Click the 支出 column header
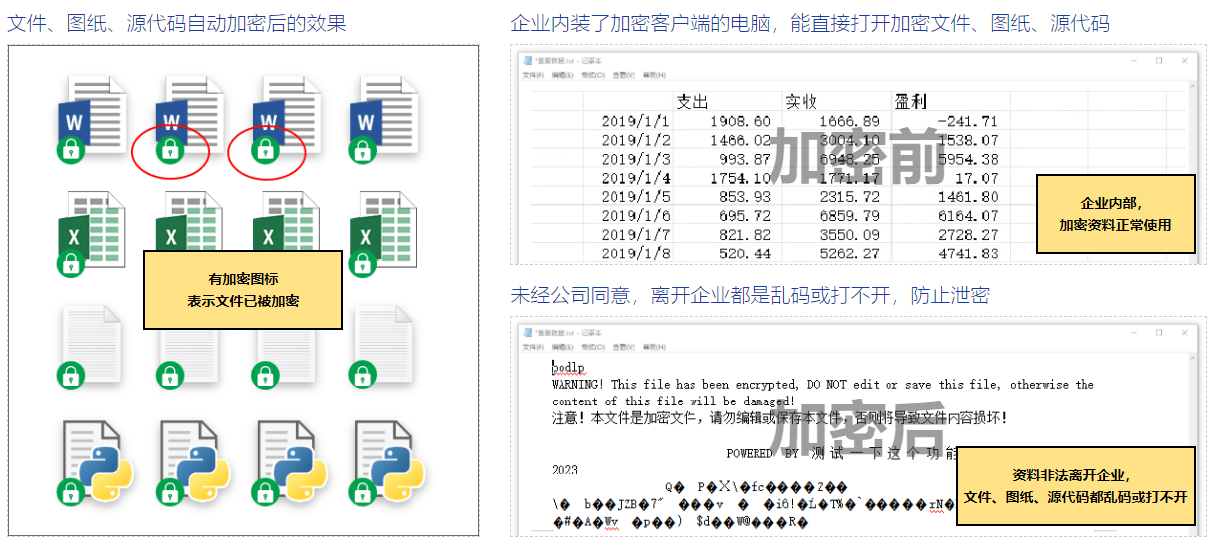 point(692,101)
